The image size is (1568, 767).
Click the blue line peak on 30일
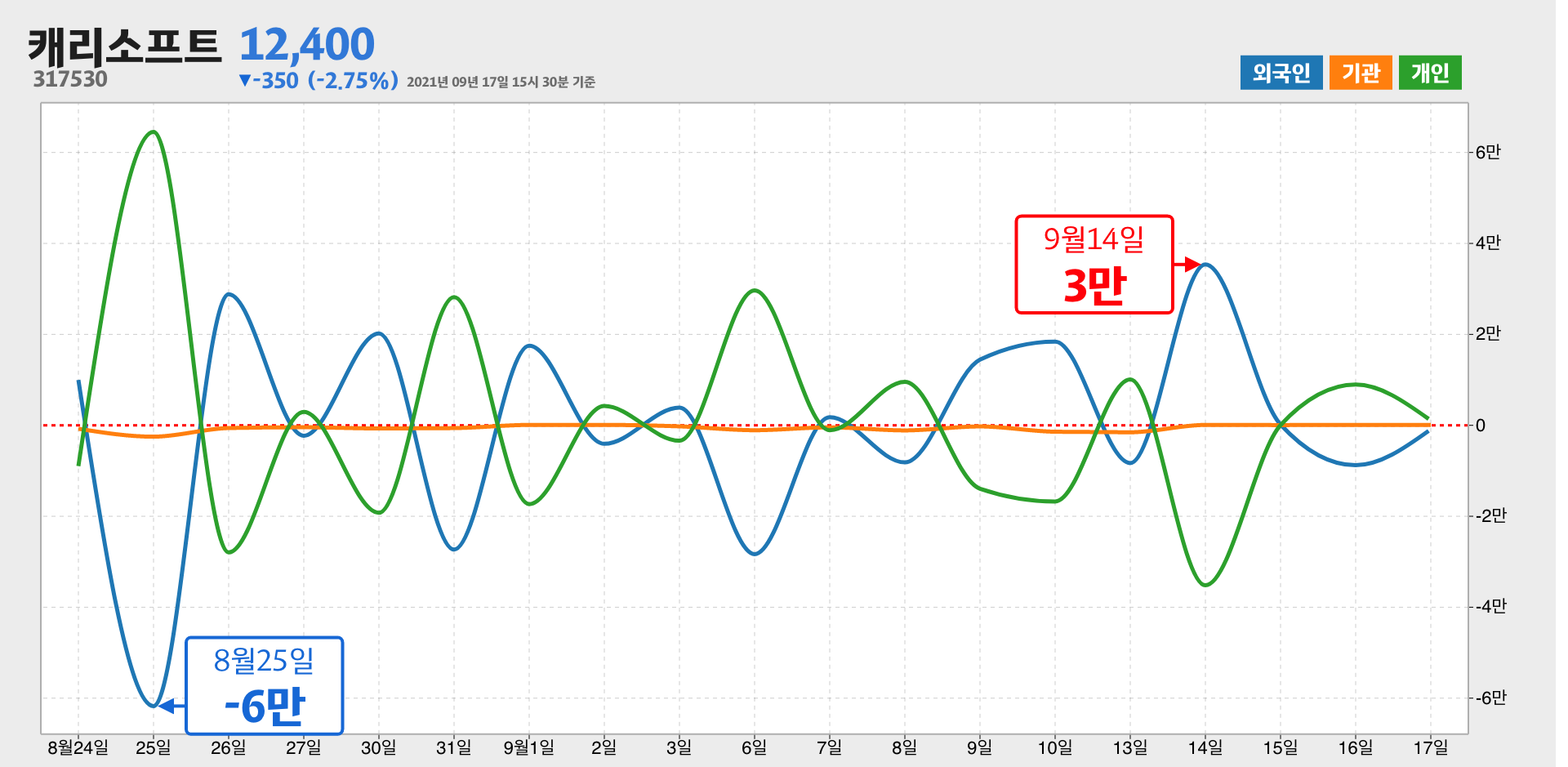coord(379,333)
